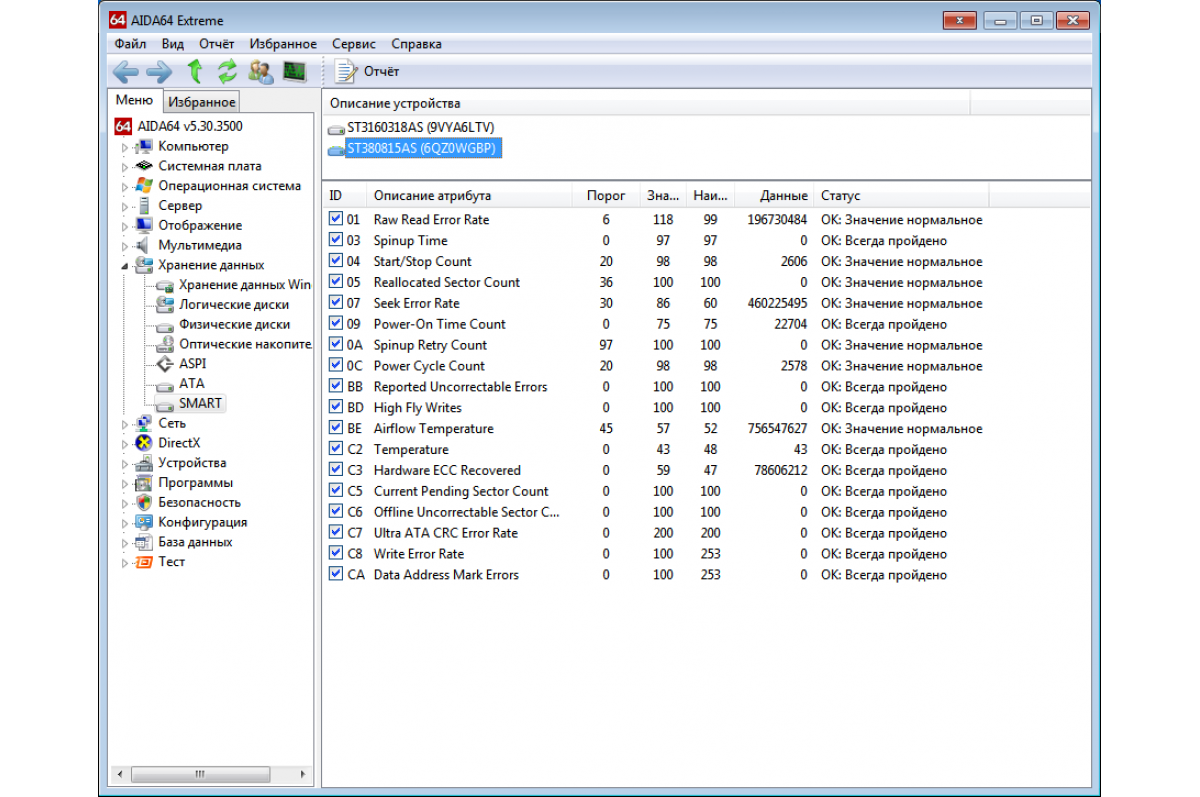Click the ASPI tree icon
The height and width of the screenshot is (797, 1200).
(166, 364)
